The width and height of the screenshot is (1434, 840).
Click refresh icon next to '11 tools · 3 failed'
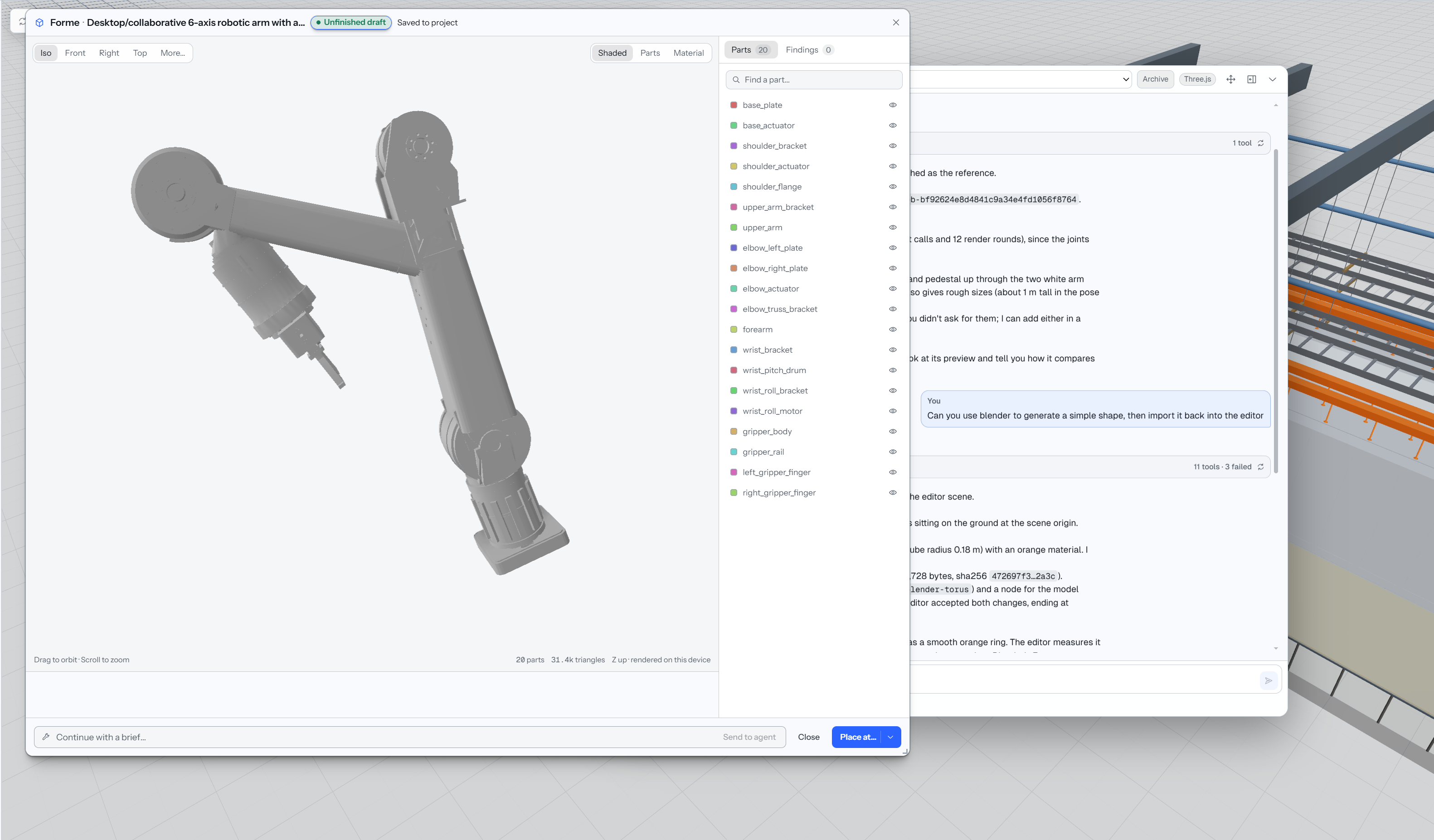pos(1260,466)
